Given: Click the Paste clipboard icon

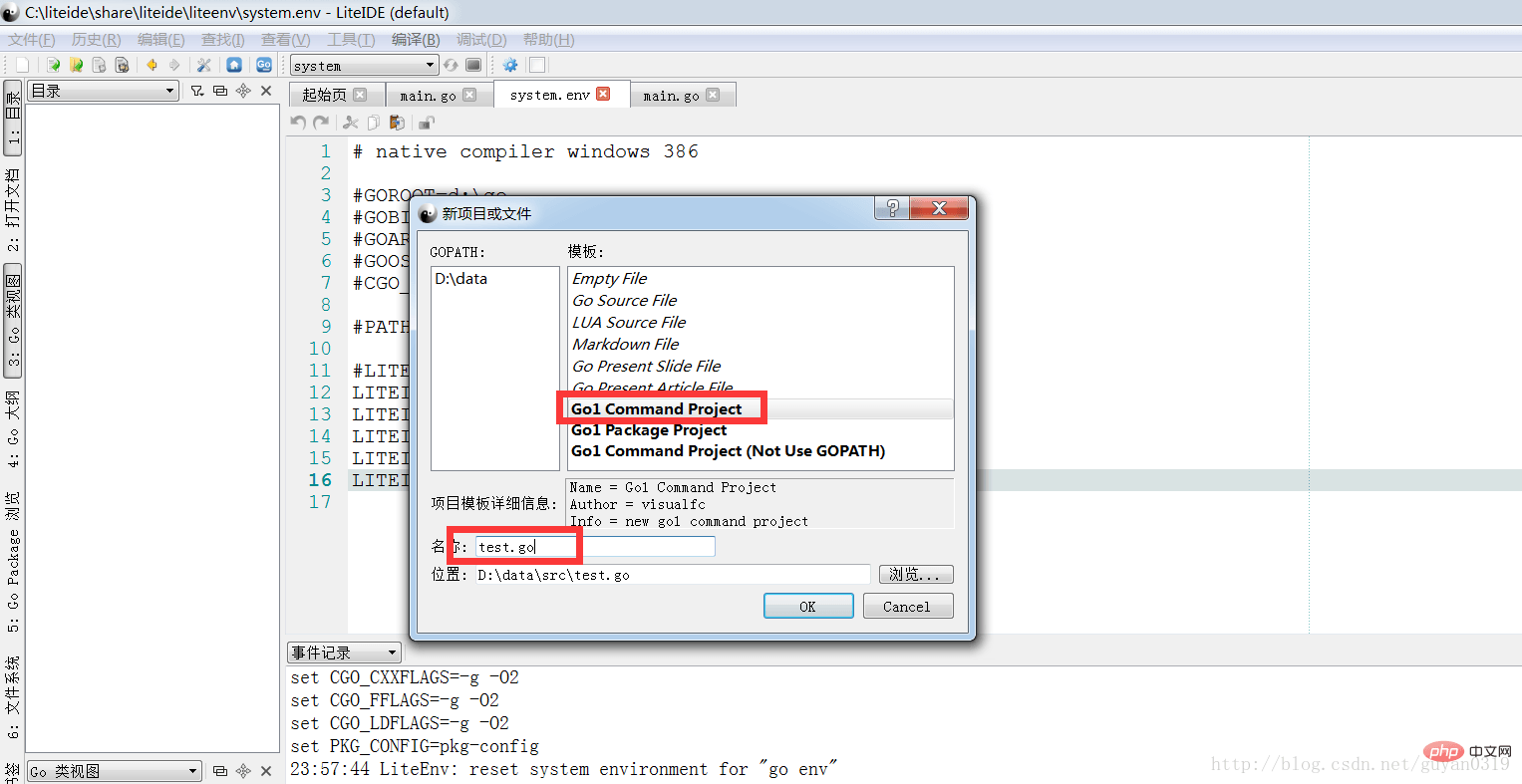Looking at the screenshot, I should [397, 123].
